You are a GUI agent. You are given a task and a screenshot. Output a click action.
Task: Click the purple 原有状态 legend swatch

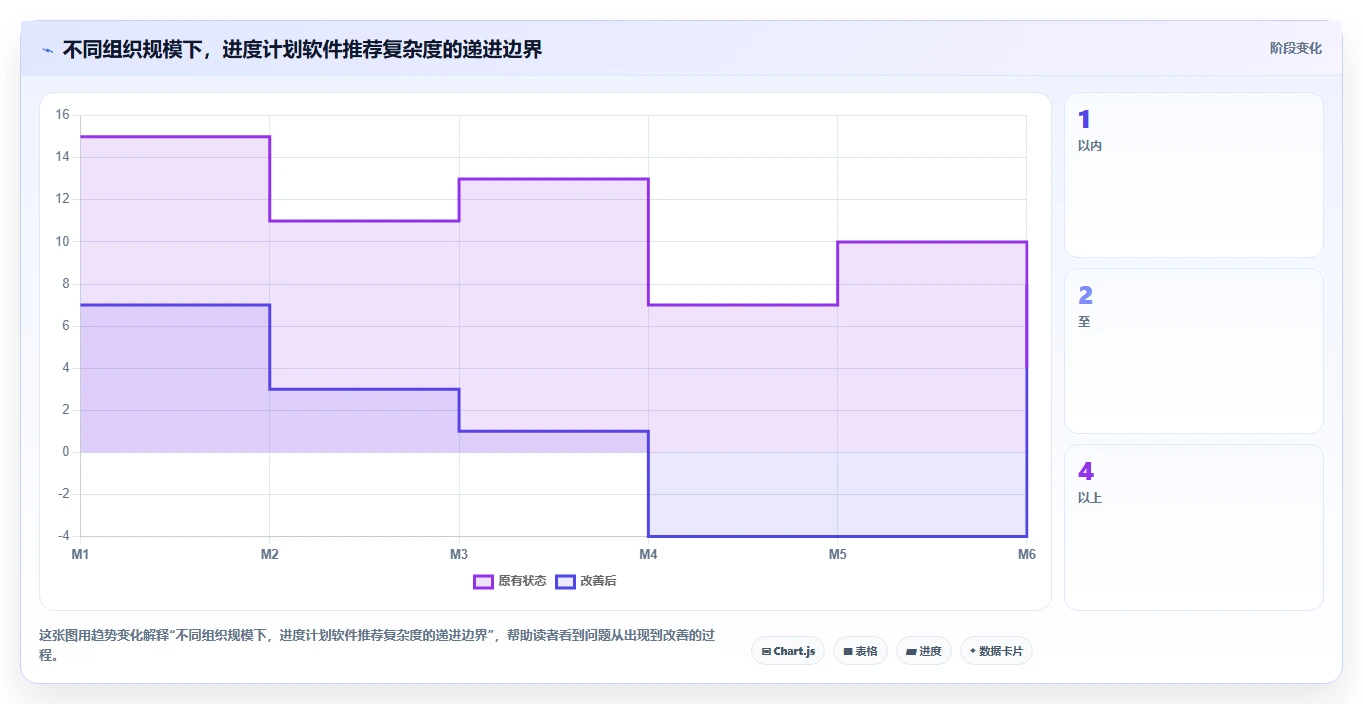(483, 581)
